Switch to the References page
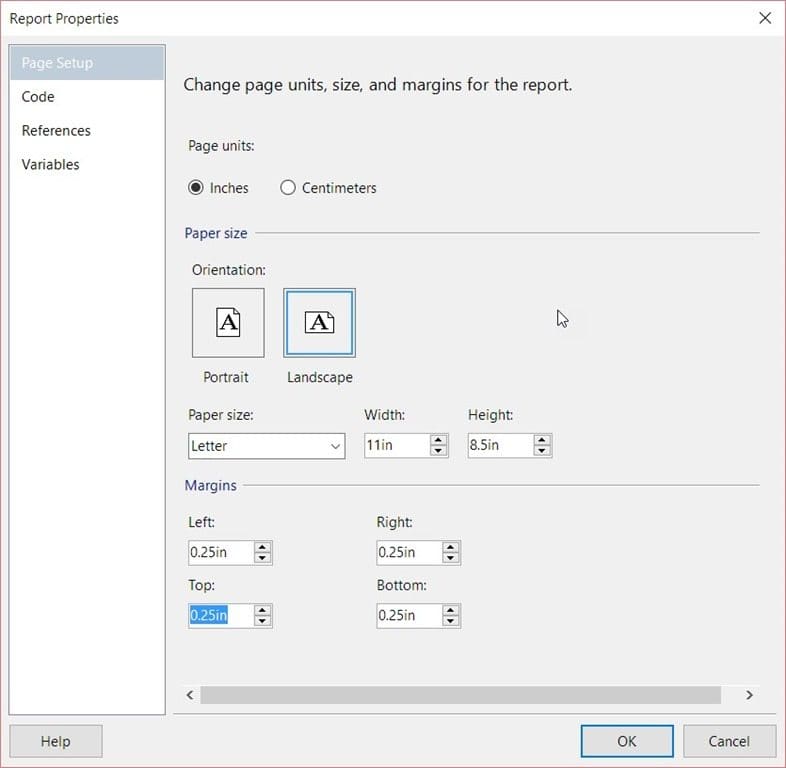Image resolution: width=786 pixels, height=768 pixels. [x=56, y=131]
